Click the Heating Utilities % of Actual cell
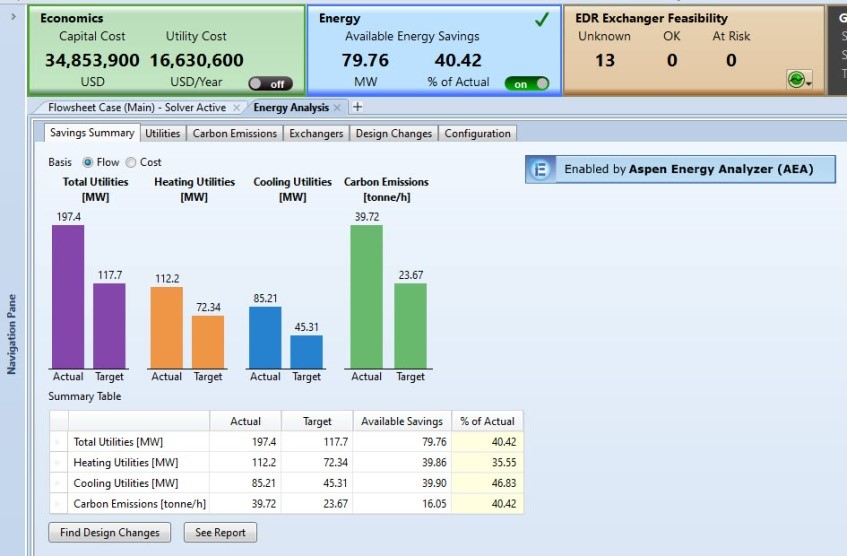 tap(487, 463)
